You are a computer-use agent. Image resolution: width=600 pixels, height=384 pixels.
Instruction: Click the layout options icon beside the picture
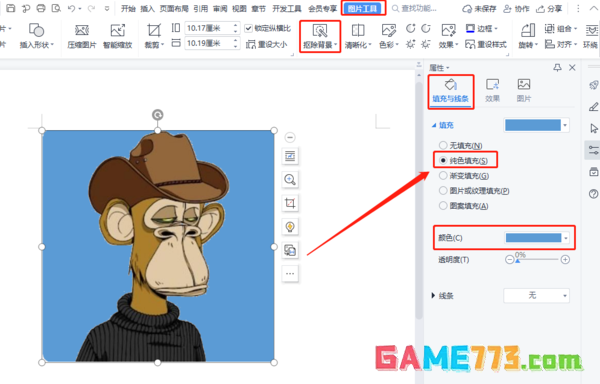point(290,156)
